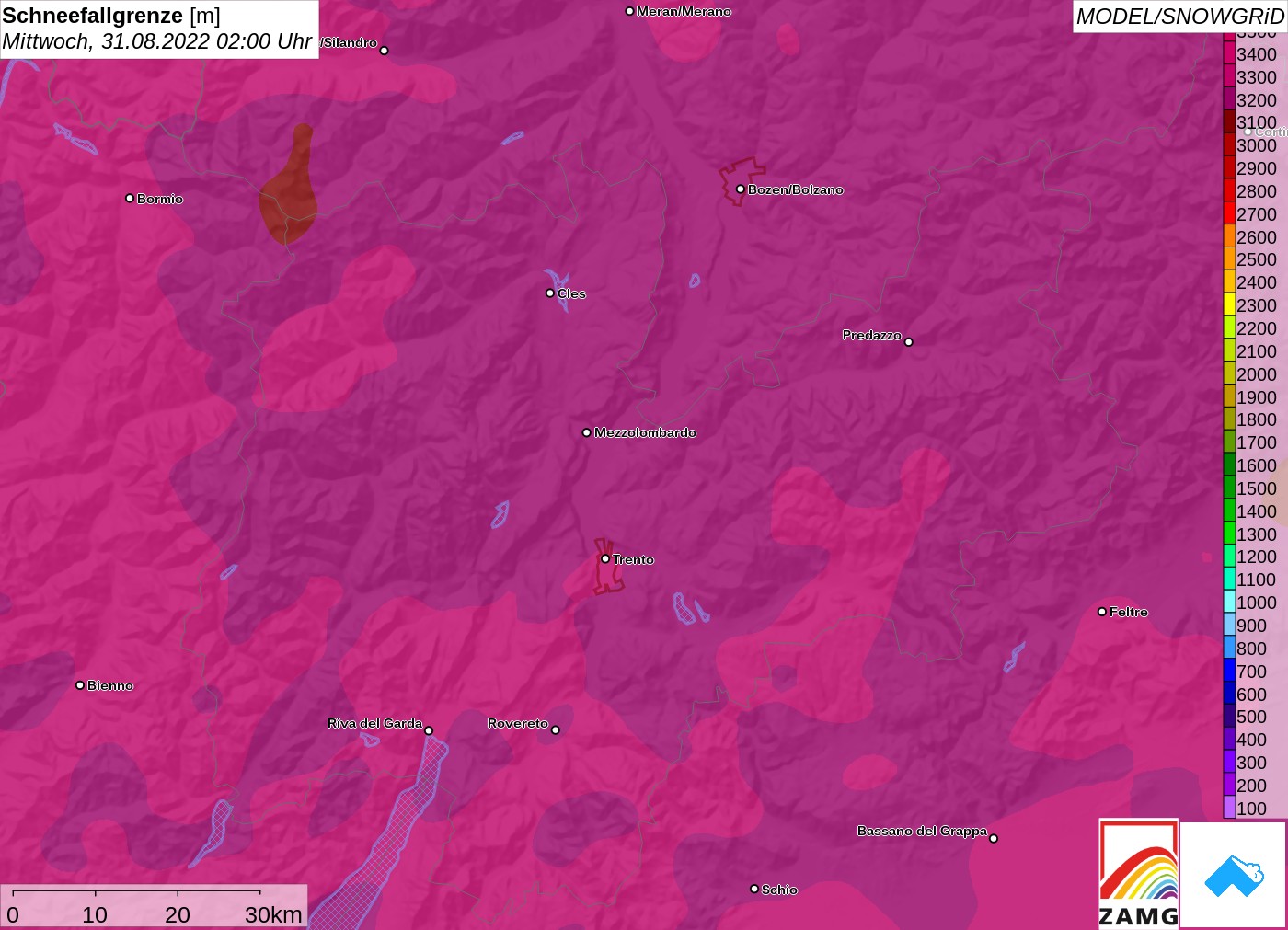Click the Meran/Merano marker dot
Viewport: 1288px width, 930px height.
click(629, 11)
